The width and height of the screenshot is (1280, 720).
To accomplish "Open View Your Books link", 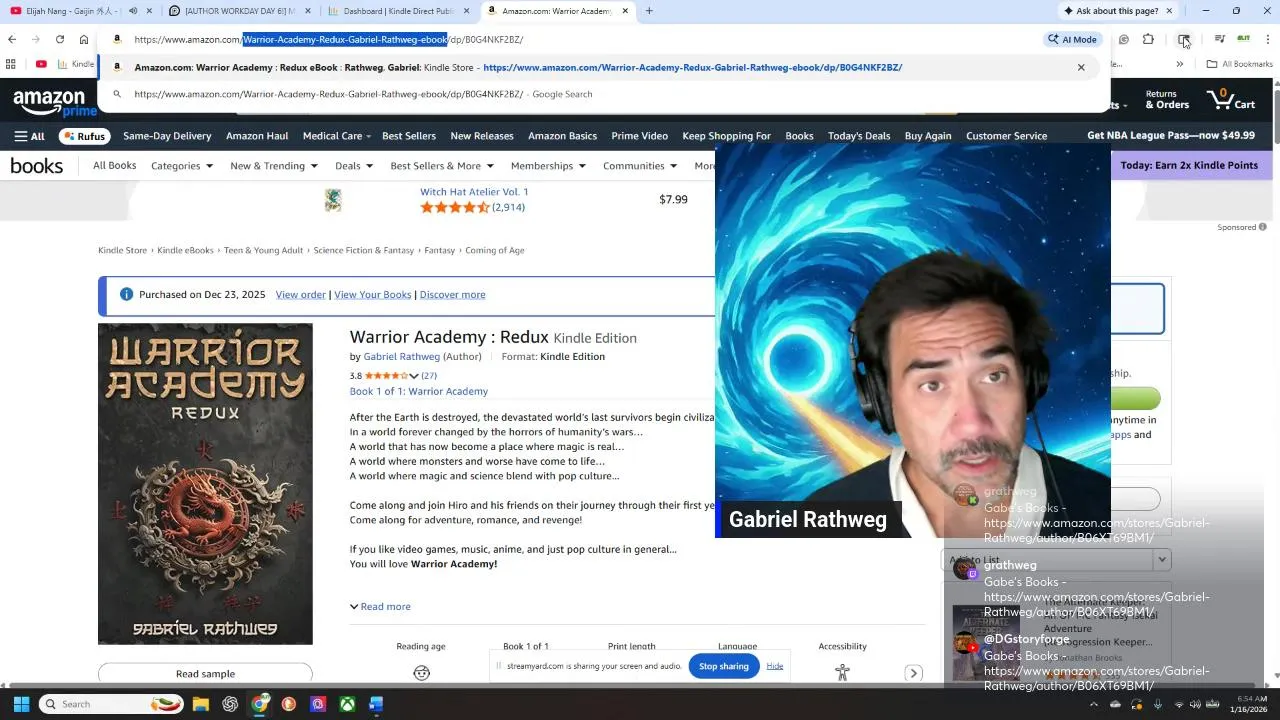I will click(x=372, y=295).
